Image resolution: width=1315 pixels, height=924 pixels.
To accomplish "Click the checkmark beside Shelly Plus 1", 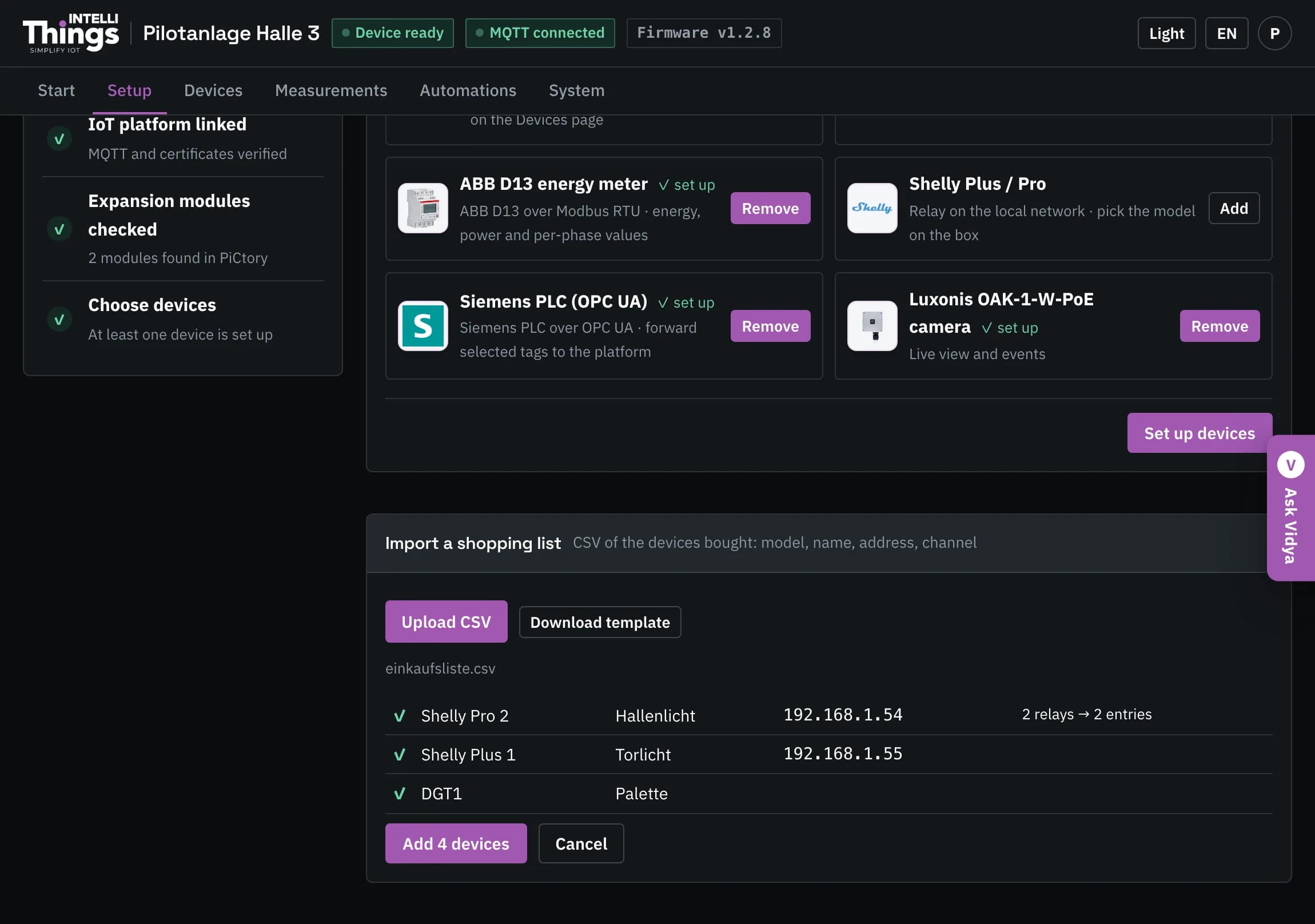I will point(400,754).
